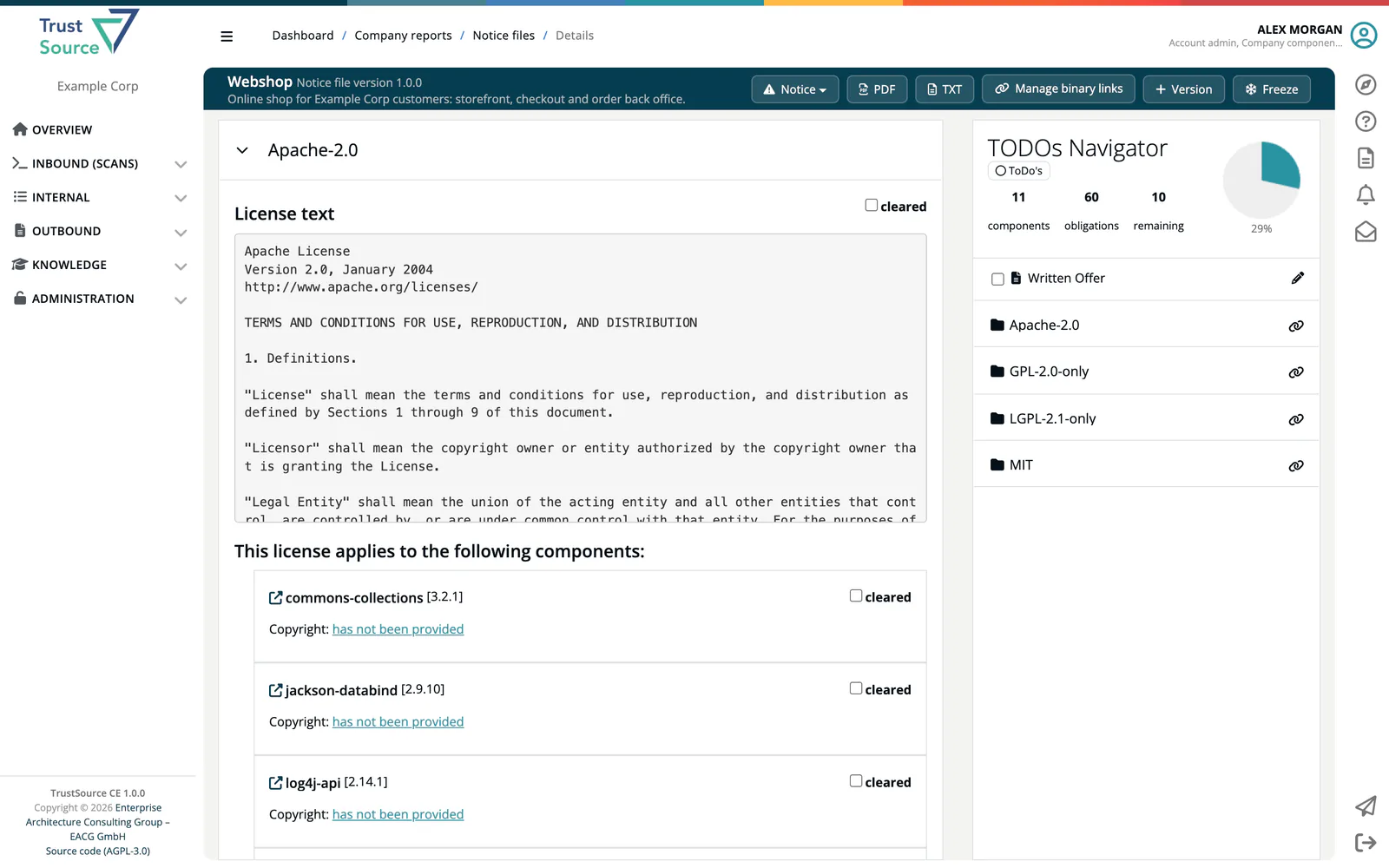Collapse the Apache-2.0 section chevron
This screenshot has width=1389, height=868.
[242, 150]
